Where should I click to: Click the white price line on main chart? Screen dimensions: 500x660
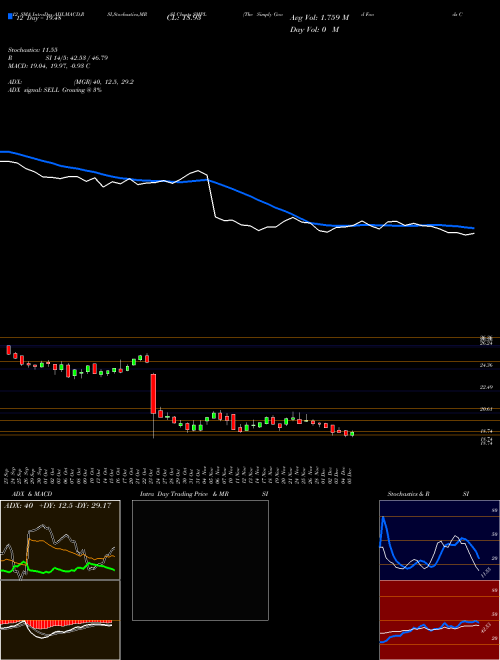212,198
